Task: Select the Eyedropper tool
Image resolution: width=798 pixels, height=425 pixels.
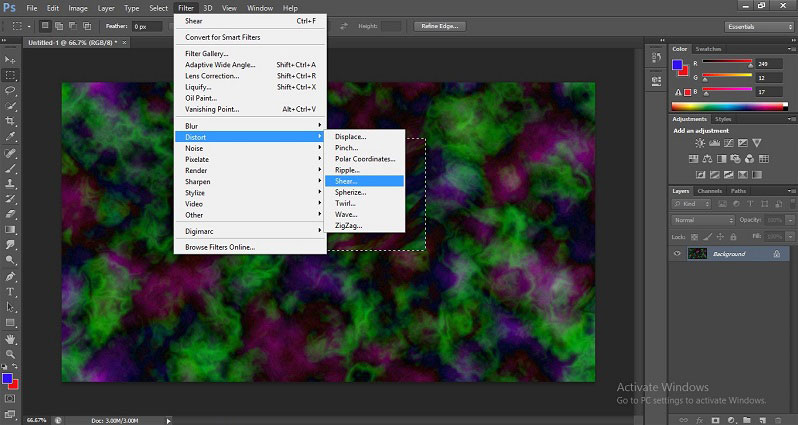Action: [x=10, y=136]
